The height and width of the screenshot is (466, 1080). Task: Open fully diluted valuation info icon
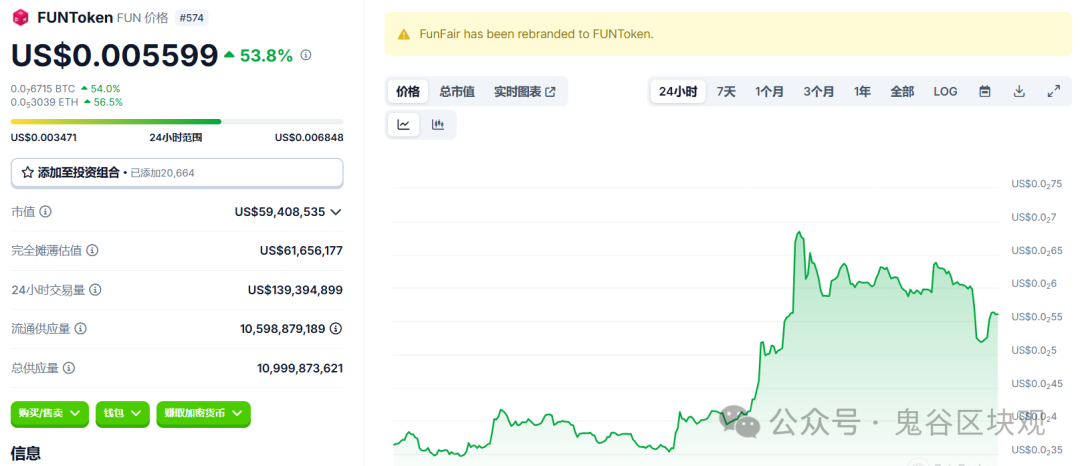point(92,251)
